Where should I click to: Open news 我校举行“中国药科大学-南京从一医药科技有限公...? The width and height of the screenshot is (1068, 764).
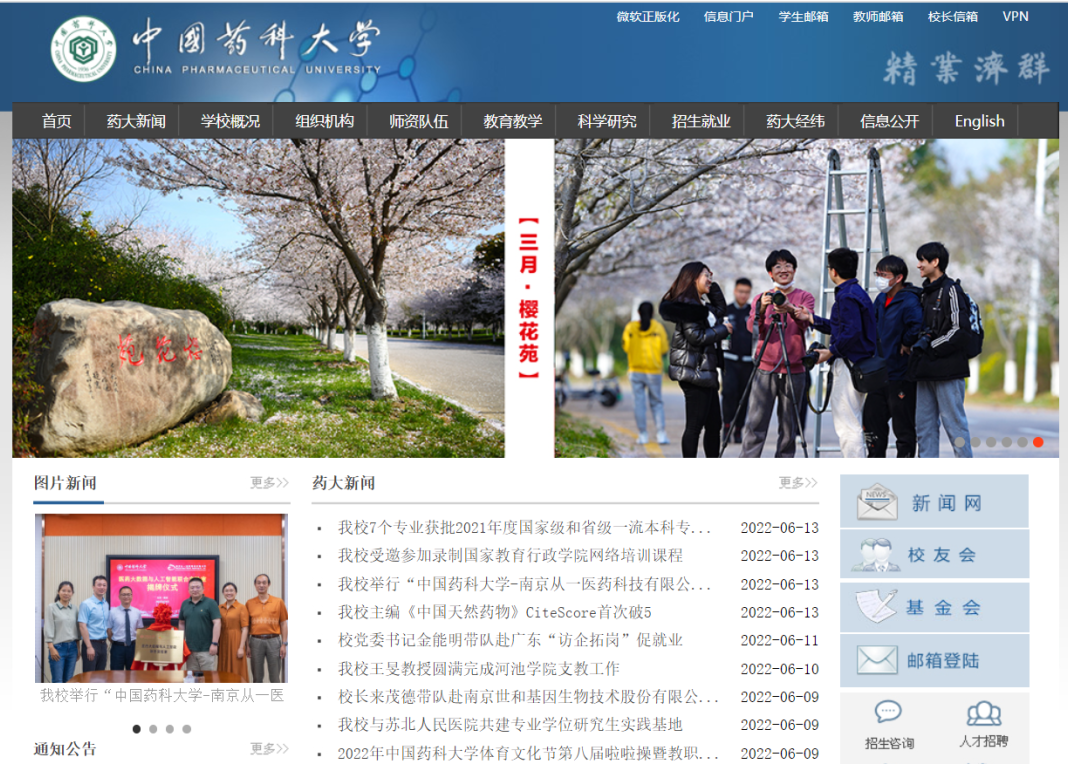click(x=524, y=584)
